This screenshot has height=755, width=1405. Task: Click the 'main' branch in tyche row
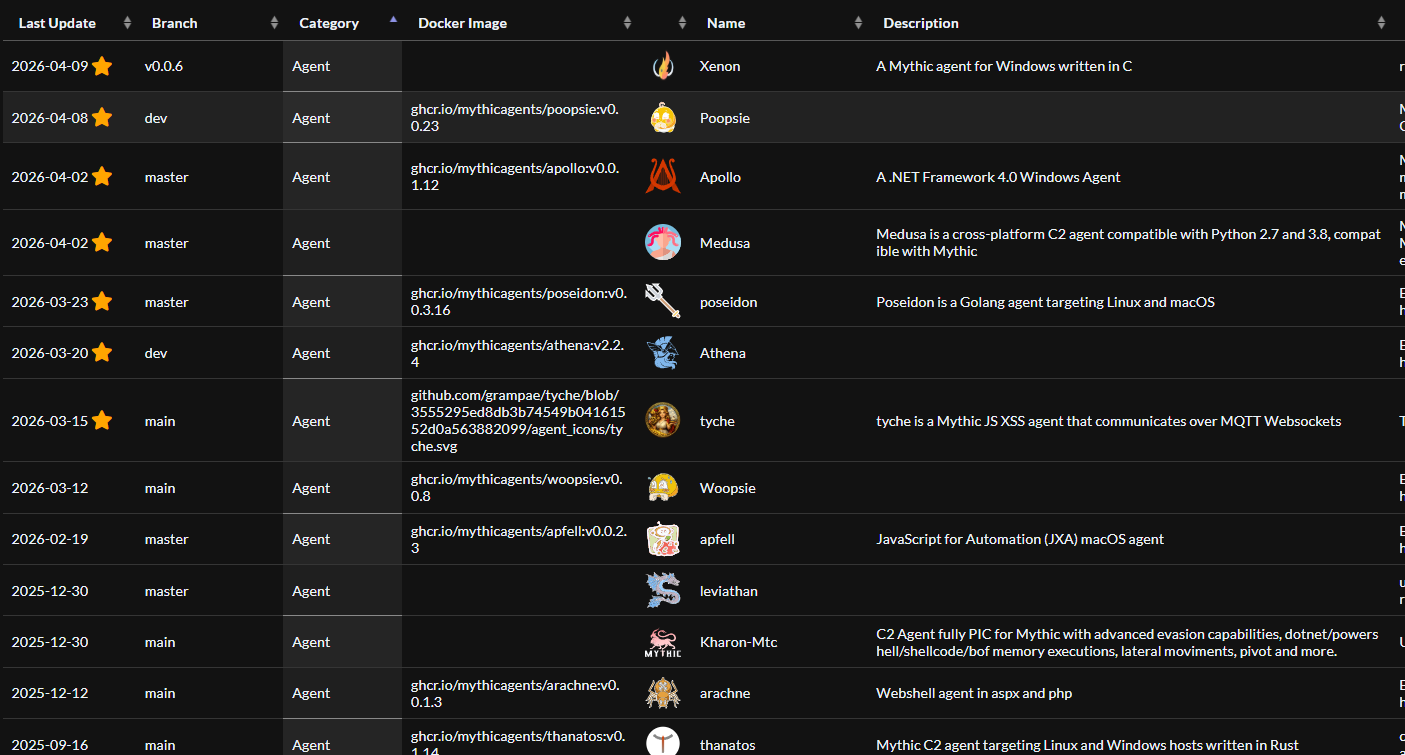[x=160, y=421]
